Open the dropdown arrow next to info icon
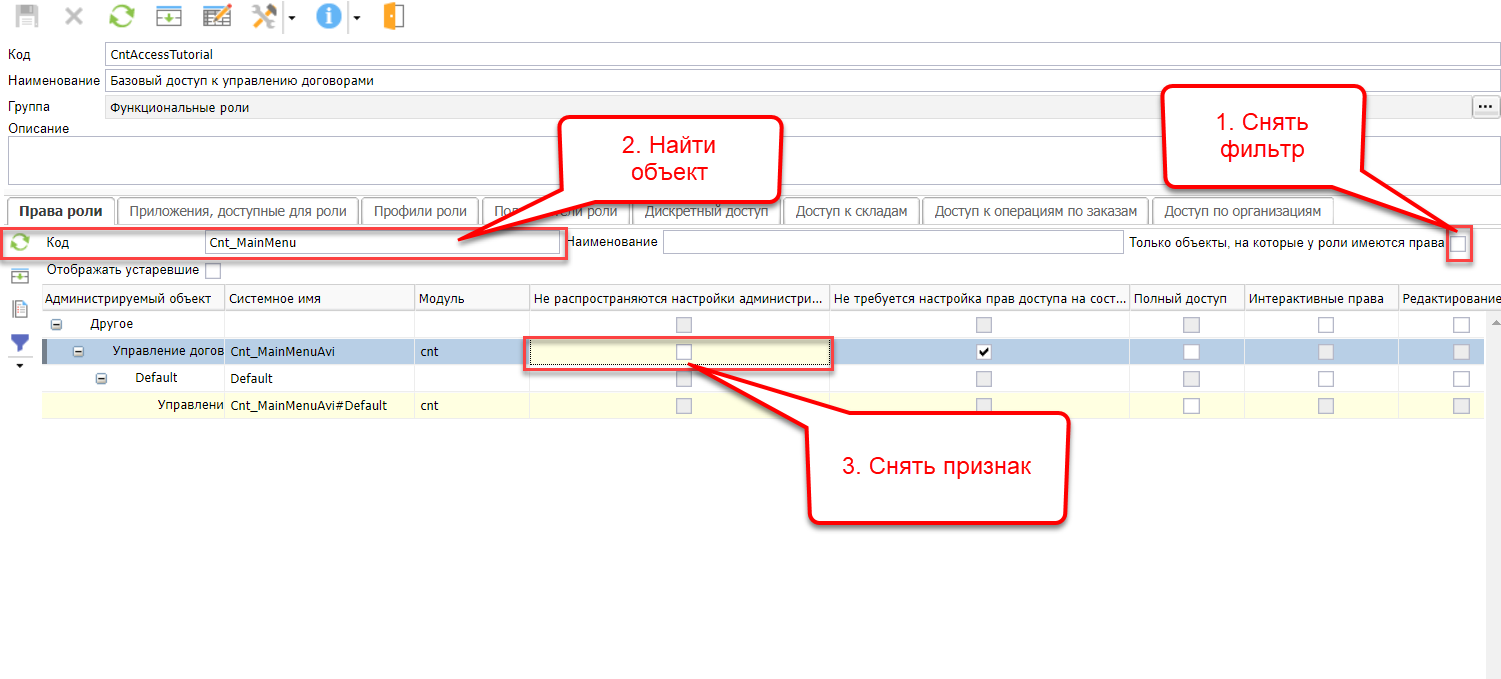The width and height of the screenshot is (1501, 679). click(356, 18)
